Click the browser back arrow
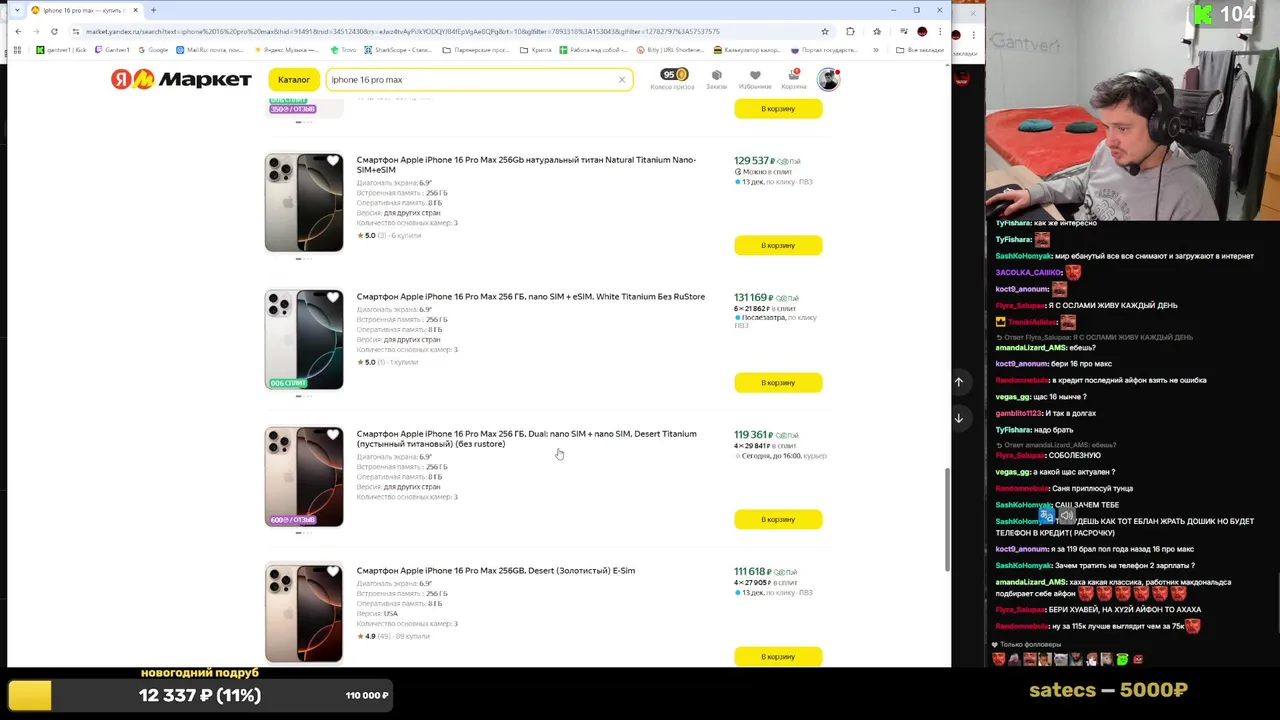The height and width of the screenshot is (720, 1280). [x=18, y=31]
